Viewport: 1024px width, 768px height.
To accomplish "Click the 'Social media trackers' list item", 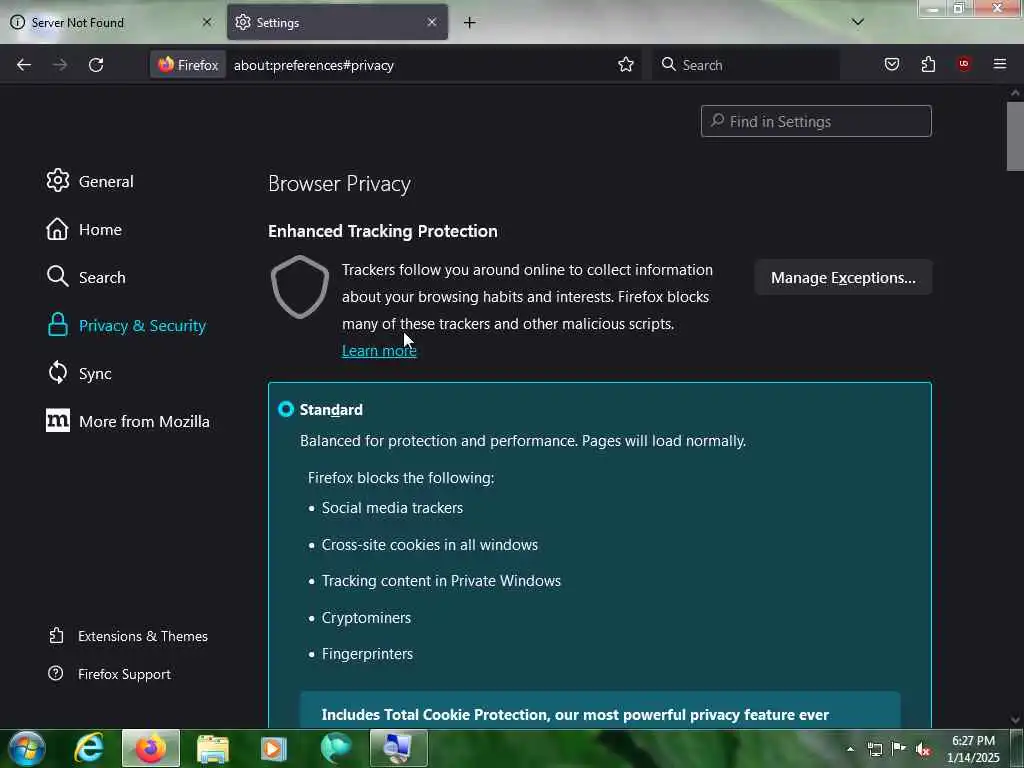I will (392, 508).
